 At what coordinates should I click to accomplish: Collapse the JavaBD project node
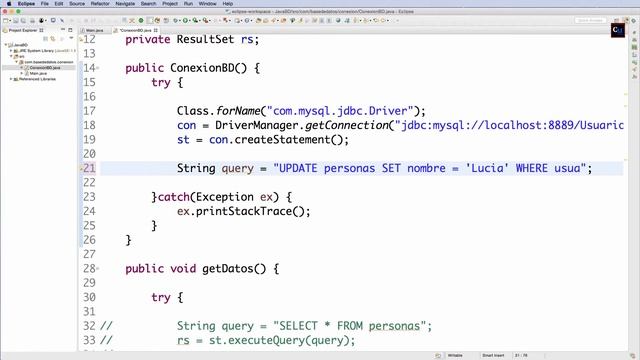click(6, 45)
